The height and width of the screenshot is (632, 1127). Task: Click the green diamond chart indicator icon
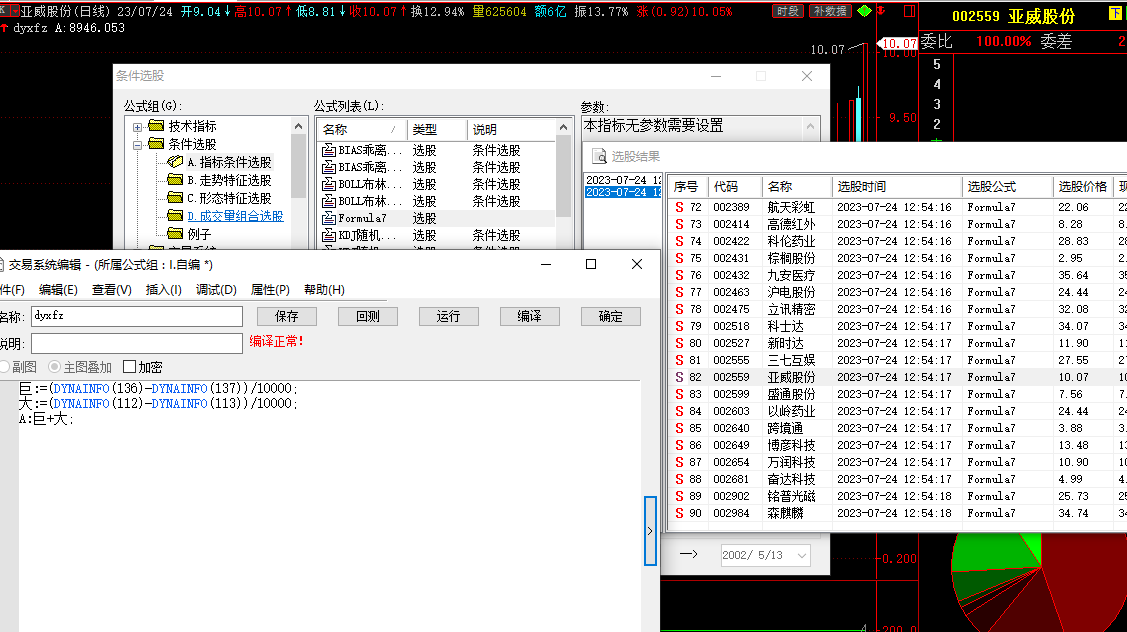point(864,11)
